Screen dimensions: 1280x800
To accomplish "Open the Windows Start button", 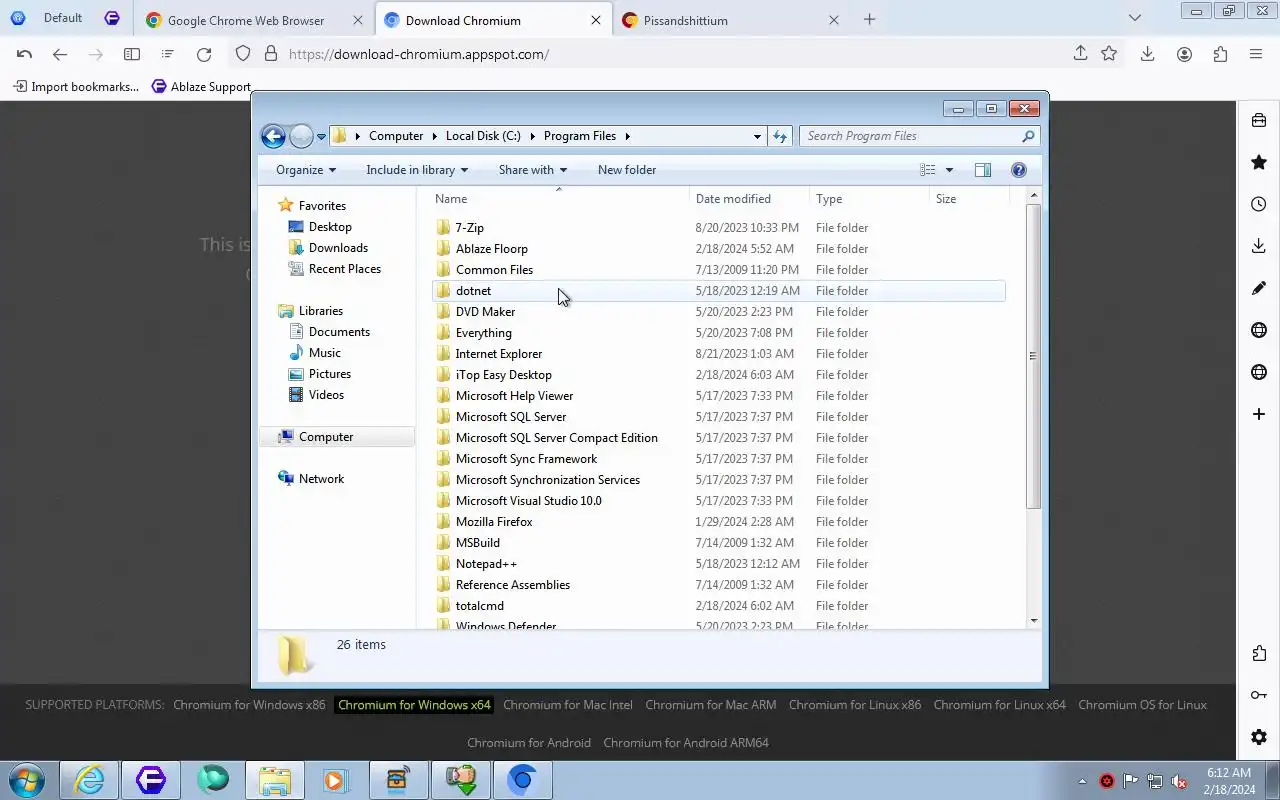I will click(26, 780).
